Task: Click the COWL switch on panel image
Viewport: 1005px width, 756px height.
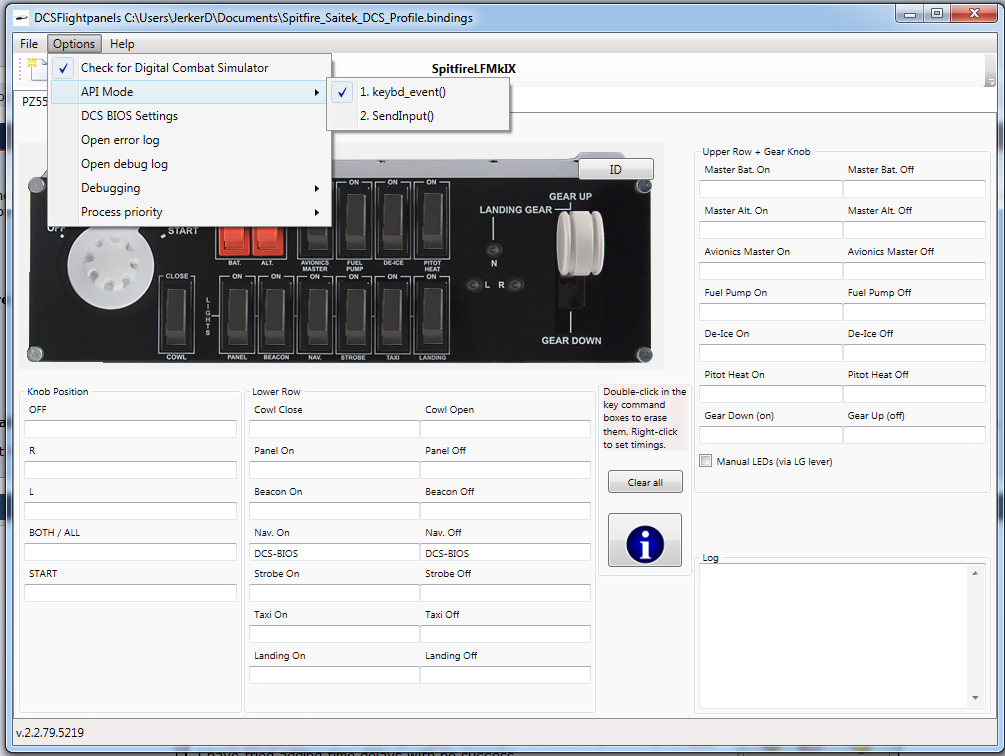Action: coord(176,315)
